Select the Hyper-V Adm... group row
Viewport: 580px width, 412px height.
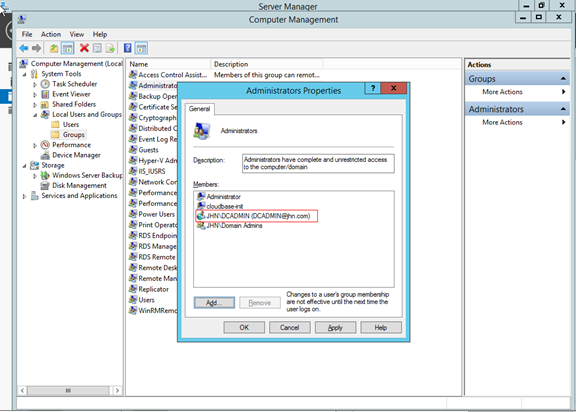(153, 161)
